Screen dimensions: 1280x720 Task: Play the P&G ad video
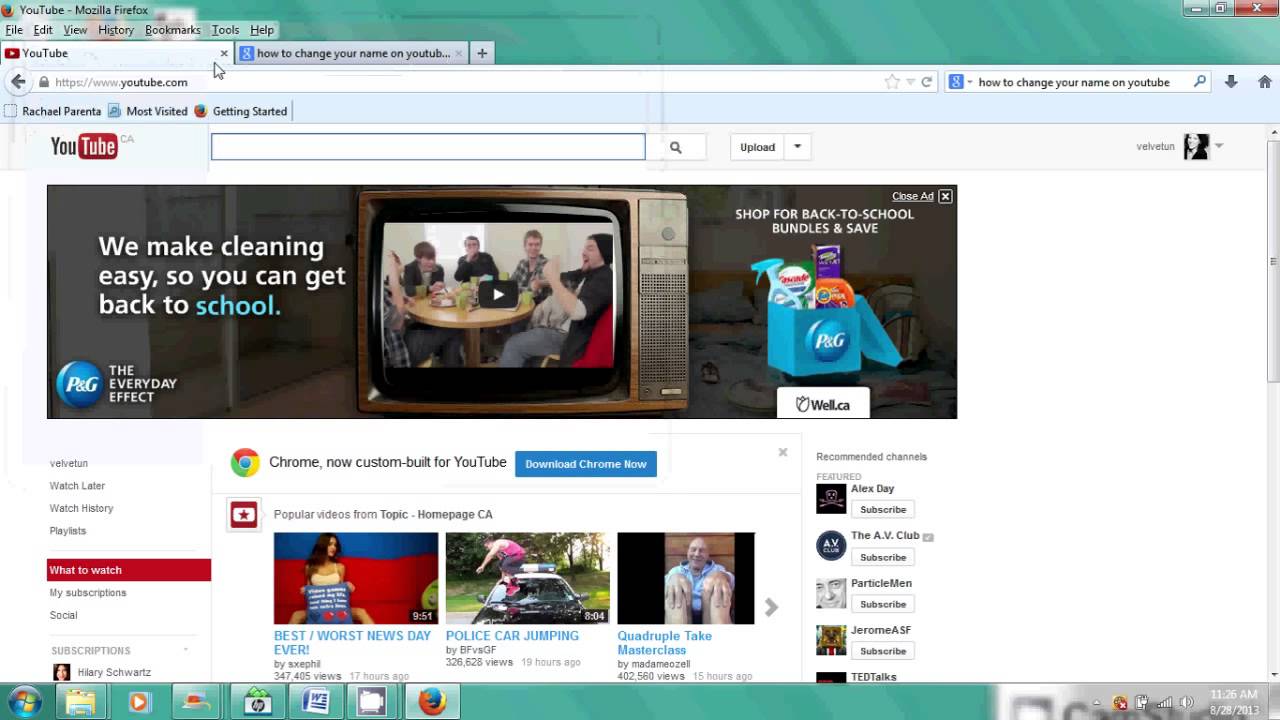pos(498,294)
